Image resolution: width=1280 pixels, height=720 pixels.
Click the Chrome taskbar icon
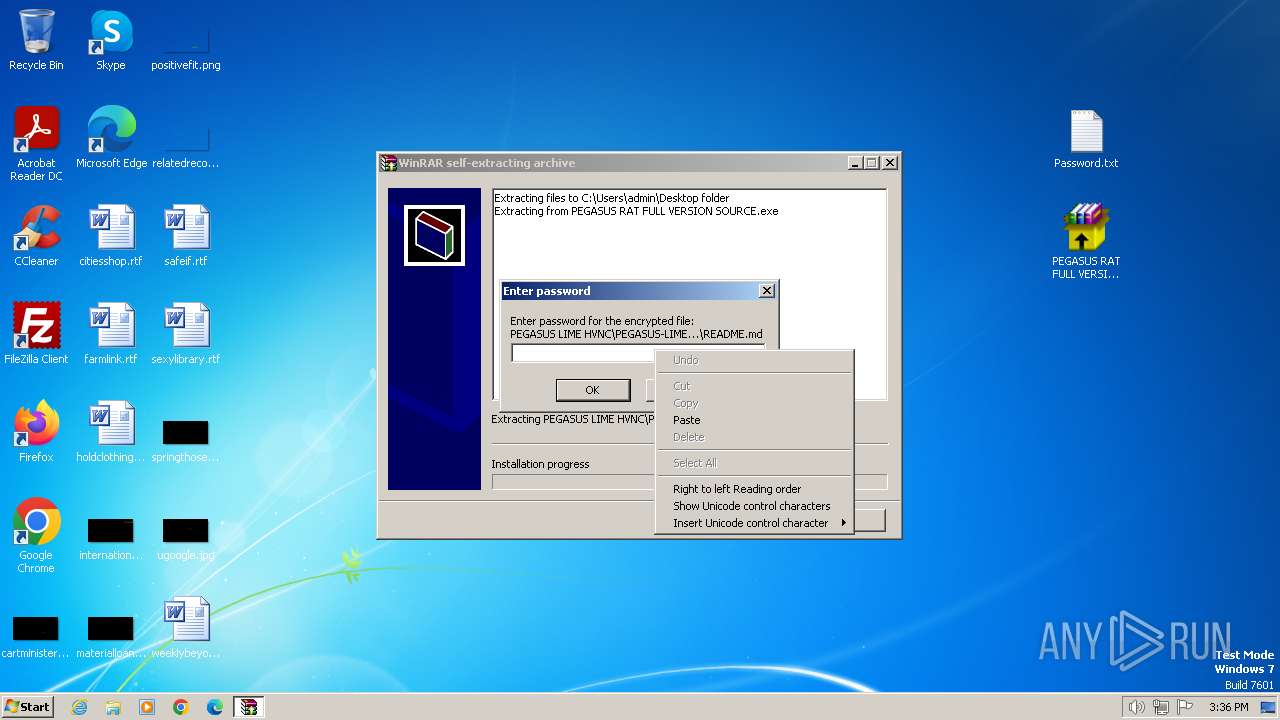pos(181,707)
